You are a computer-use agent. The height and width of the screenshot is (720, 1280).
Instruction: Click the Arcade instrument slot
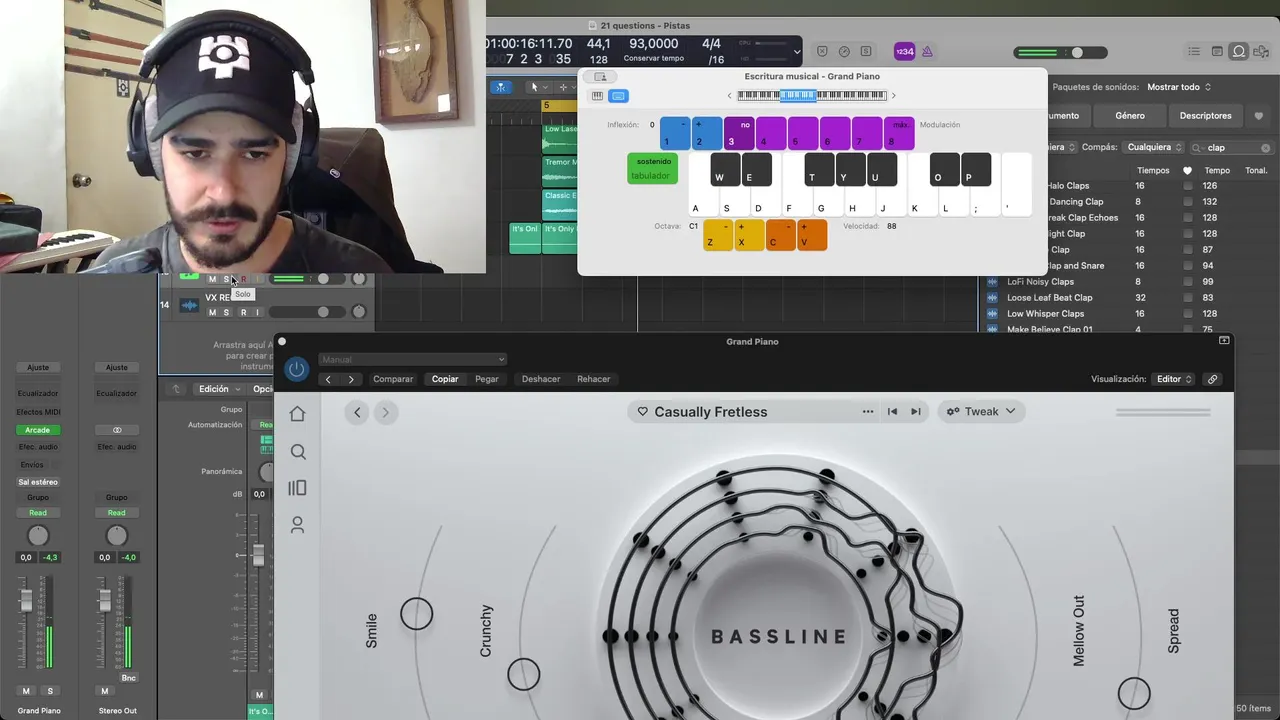click(37, 430)
